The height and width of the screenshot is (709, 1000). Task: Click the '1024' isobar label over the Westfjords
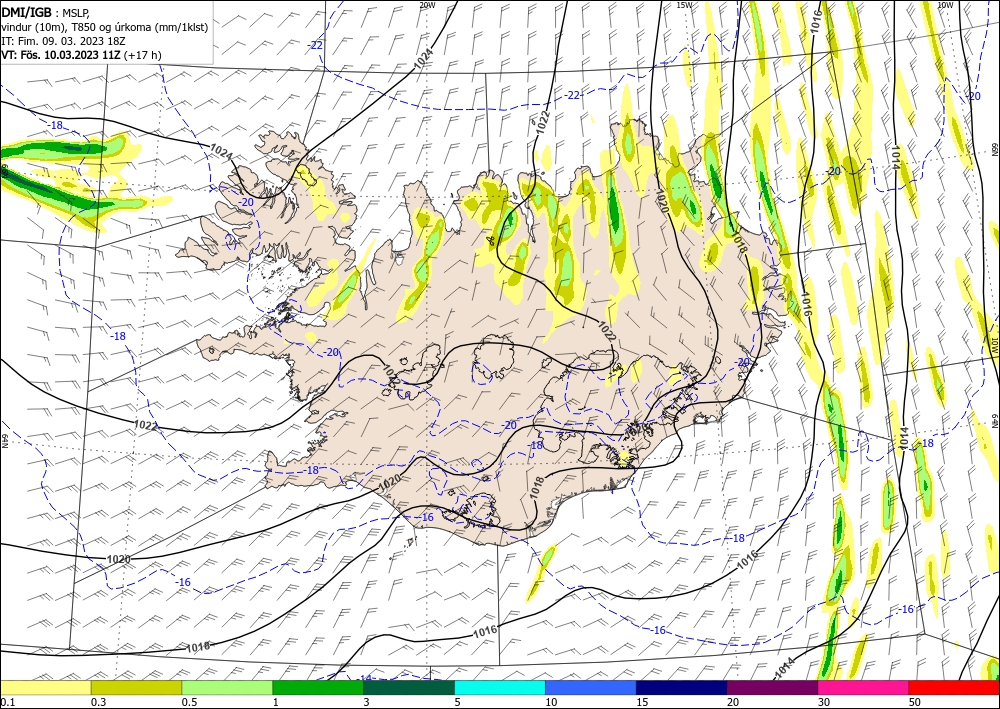(221, 152)
